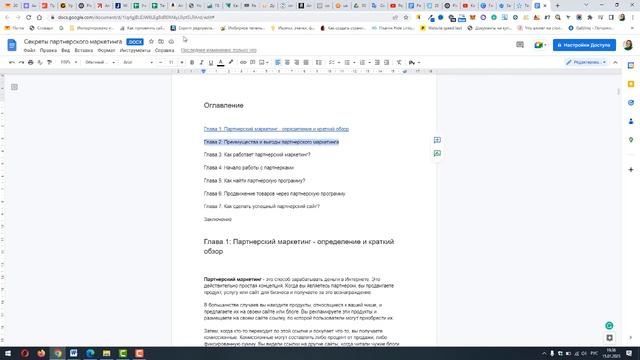This screenshot has width=640, height=360.
Task: Open the editing mode dropdown
Action: (586, 62)
